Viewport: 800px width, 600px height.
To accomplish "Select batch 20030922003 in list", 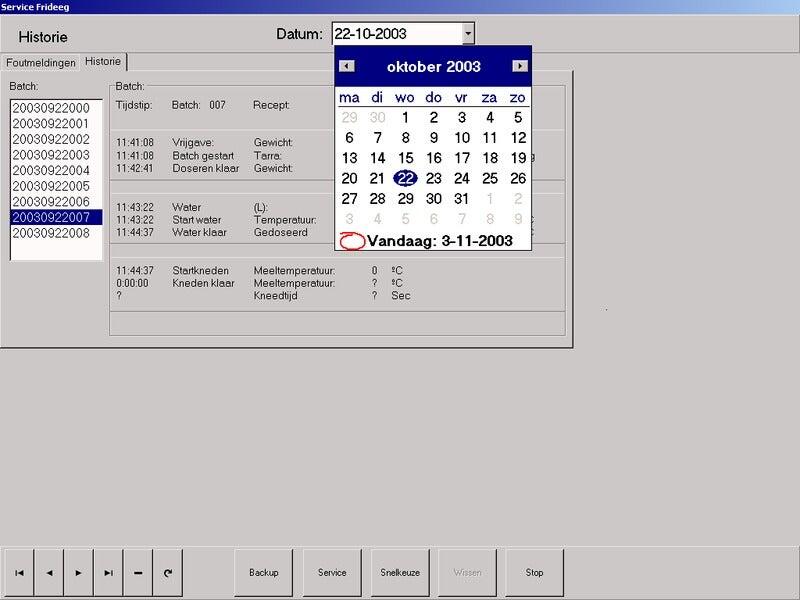I will click(51, 155).
